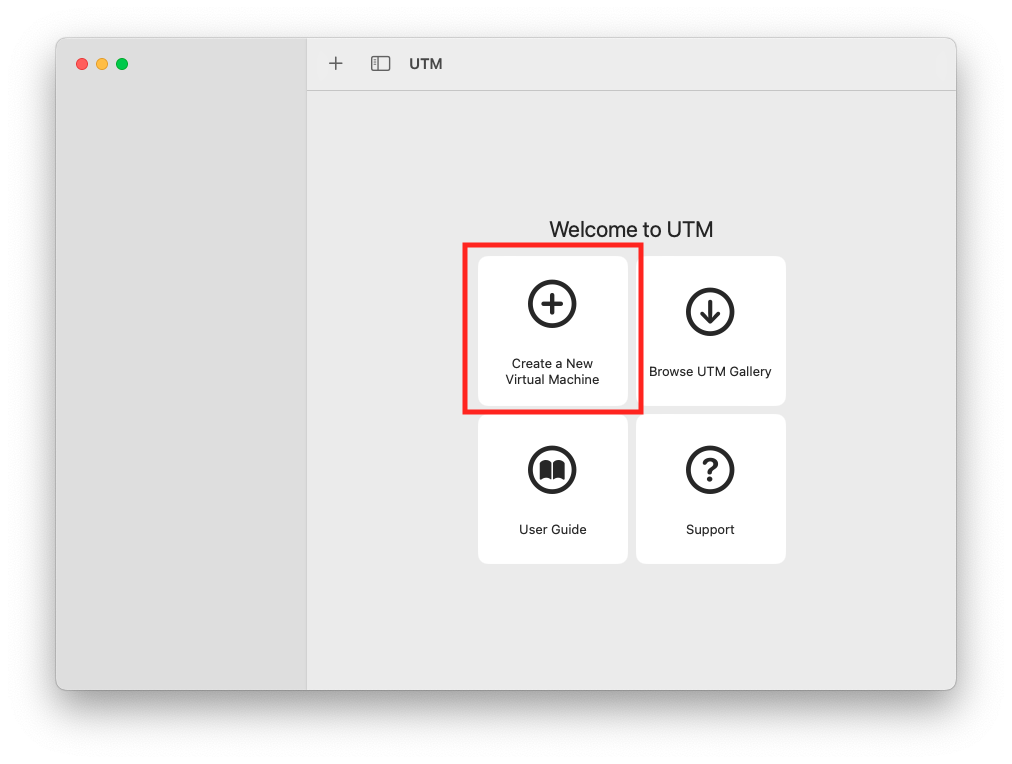Toggle the sidebar with the toolbar icon

pyautogui.click(x=380, y=63)
